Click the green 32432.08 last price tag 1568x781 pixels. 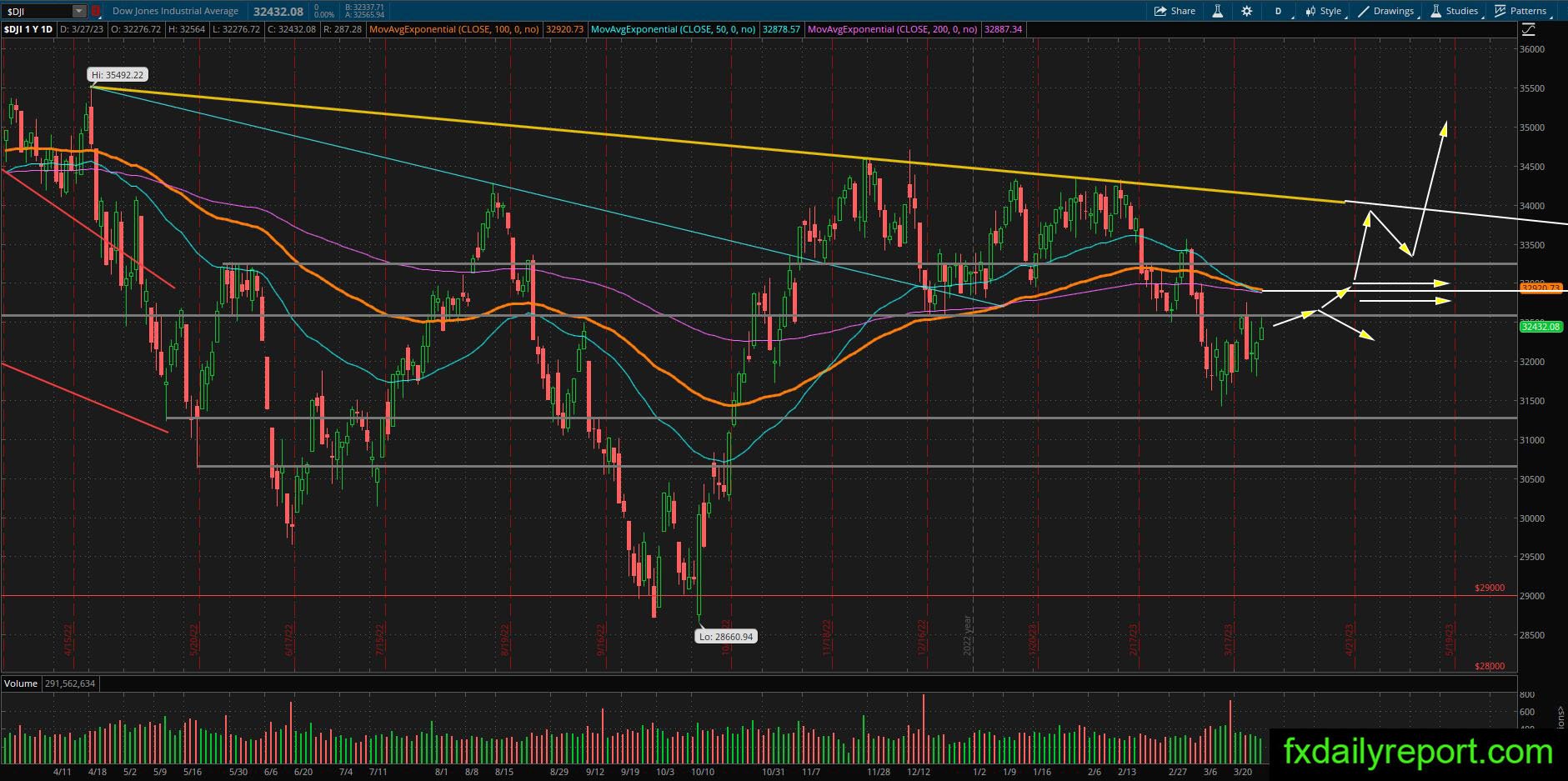(x=1540, y=327)
